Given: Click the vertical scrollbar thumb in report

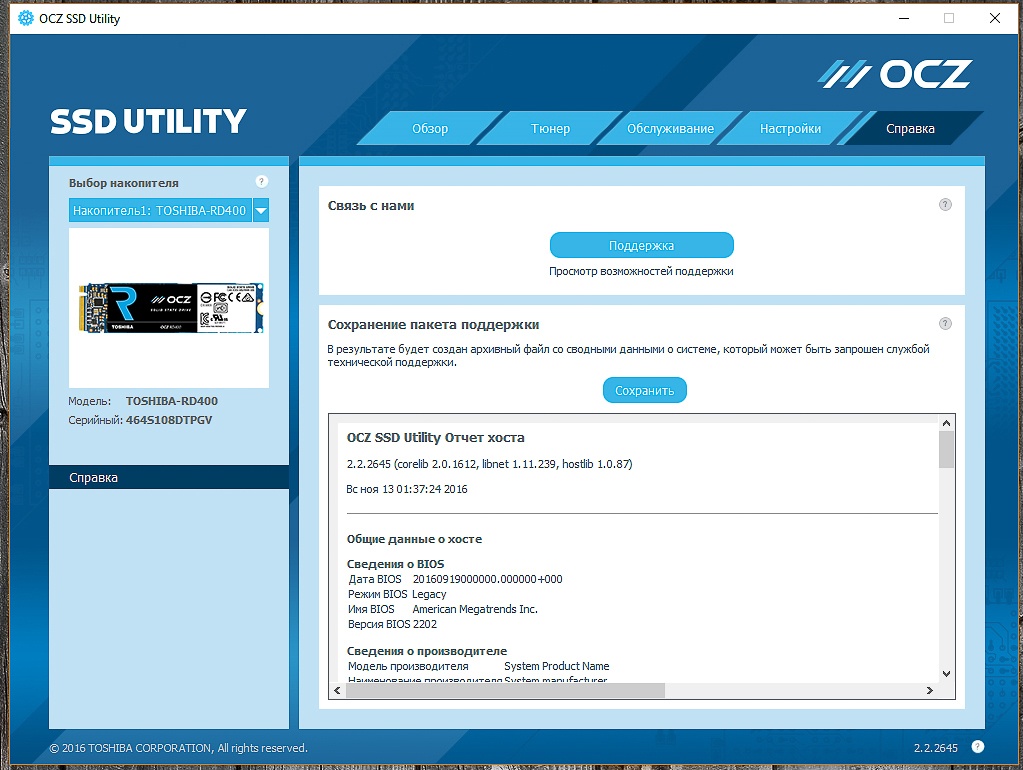Looking at the screenshot, I should point(946,449).
